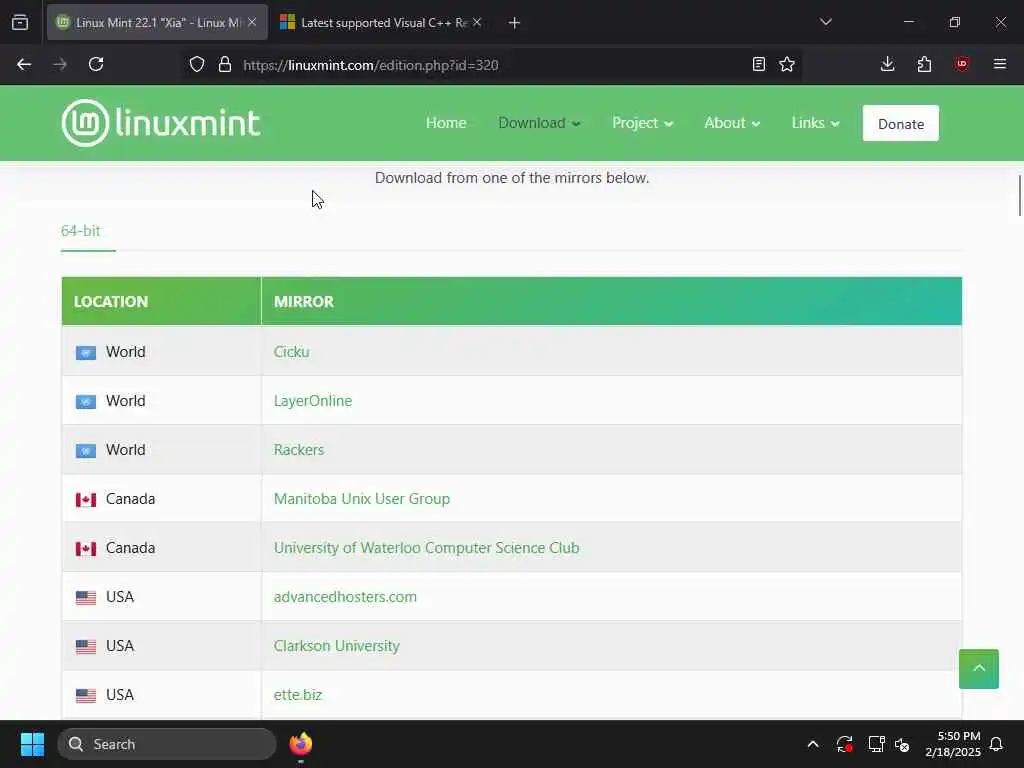Open the Downloads panel arrow icon
The height and width of the screenshot is (768, 1024).
point(888,64)
